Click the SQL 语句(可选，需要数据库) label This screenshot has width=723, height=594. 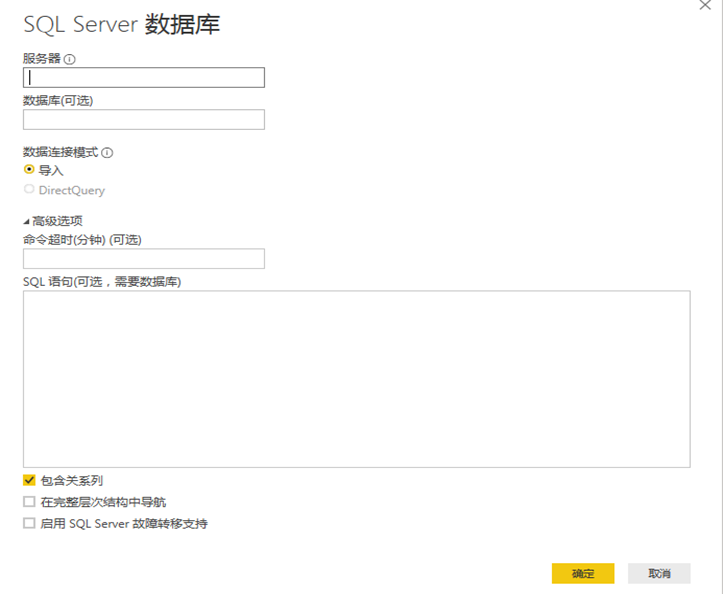coord(102,282)
